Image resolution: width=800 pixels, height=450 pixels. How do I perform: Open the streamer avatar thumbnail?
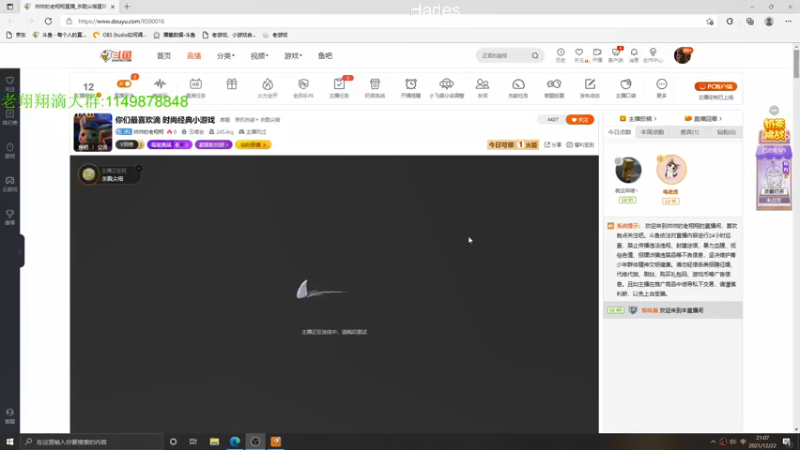pos(93,132)
